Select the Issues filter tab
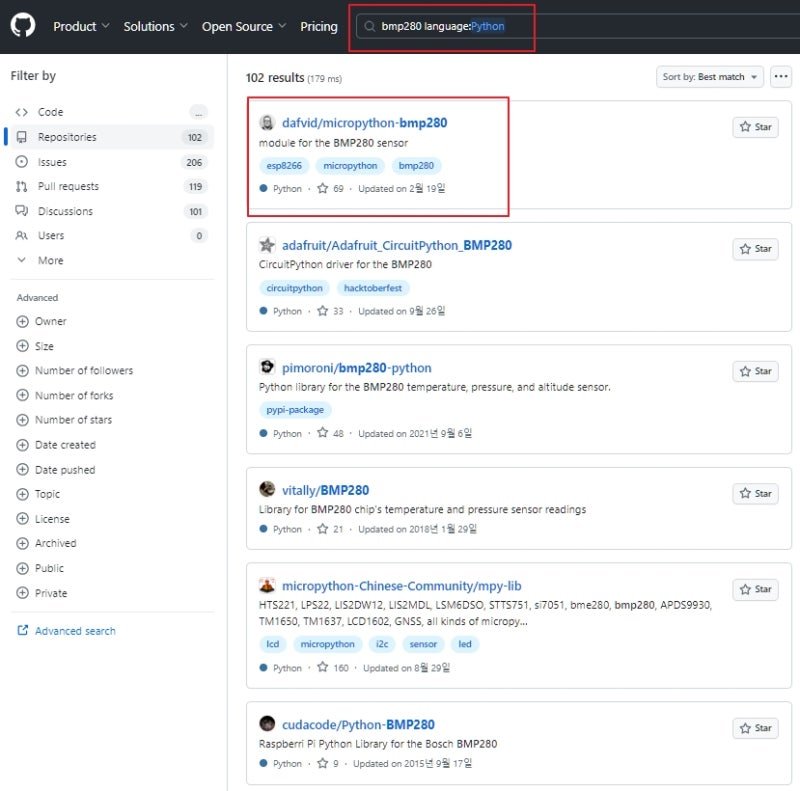 112,162
